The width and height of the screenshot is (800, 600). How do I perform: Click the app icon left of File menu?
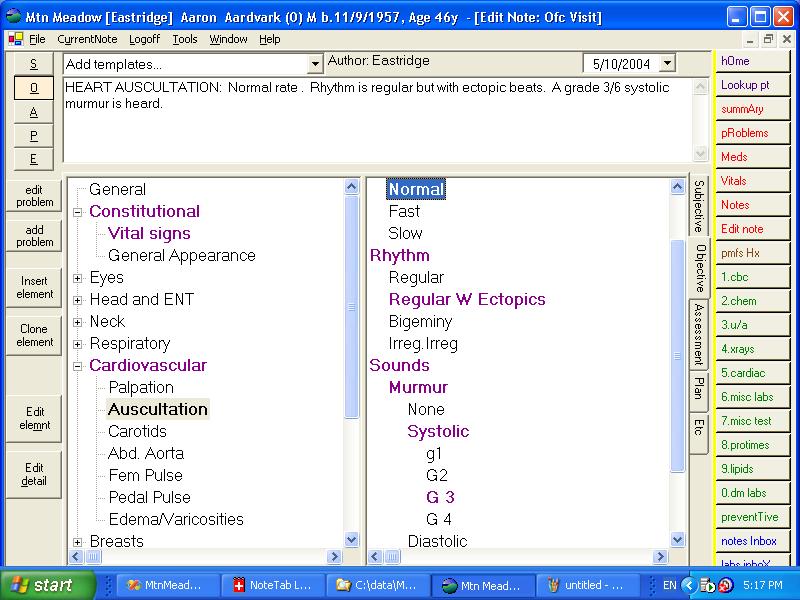tap(14, 39)
